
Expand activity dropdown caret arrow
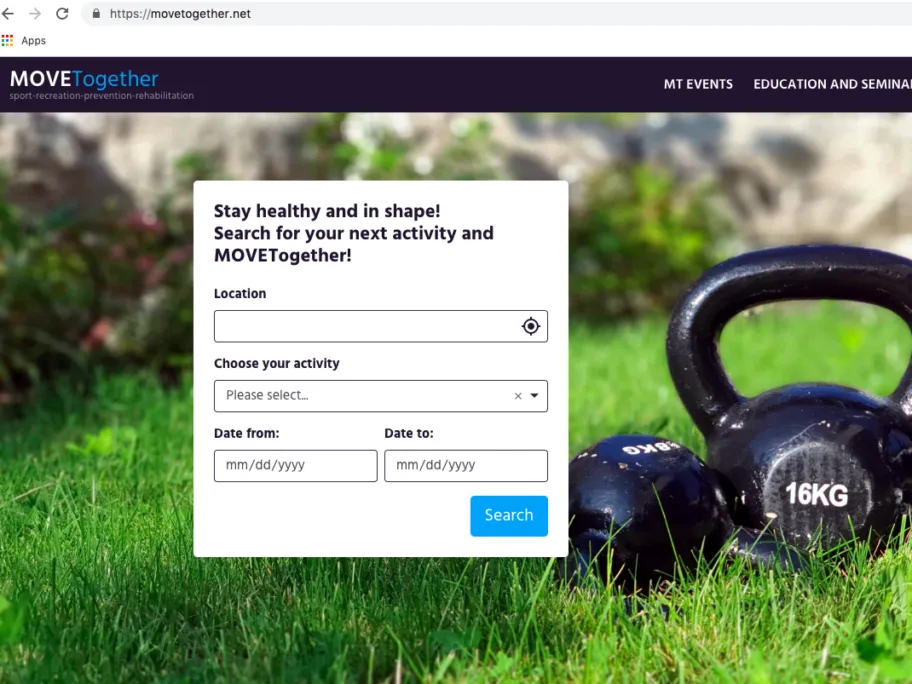coord(535,396)
